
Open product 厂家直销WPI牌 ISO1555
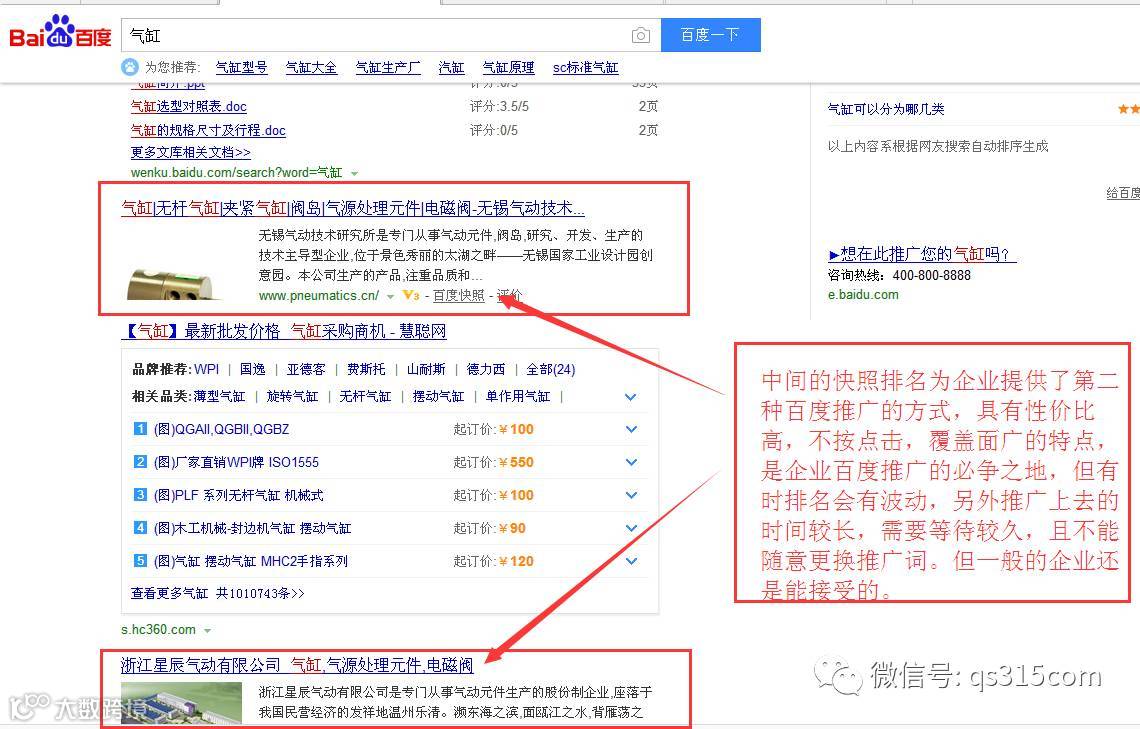click(x=236, y=462)
